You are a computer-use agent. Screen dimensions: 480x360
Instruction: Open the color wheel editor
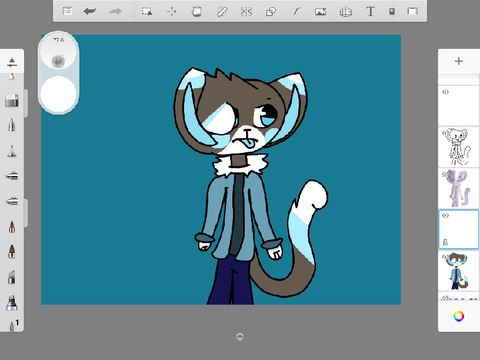(459, 316)
